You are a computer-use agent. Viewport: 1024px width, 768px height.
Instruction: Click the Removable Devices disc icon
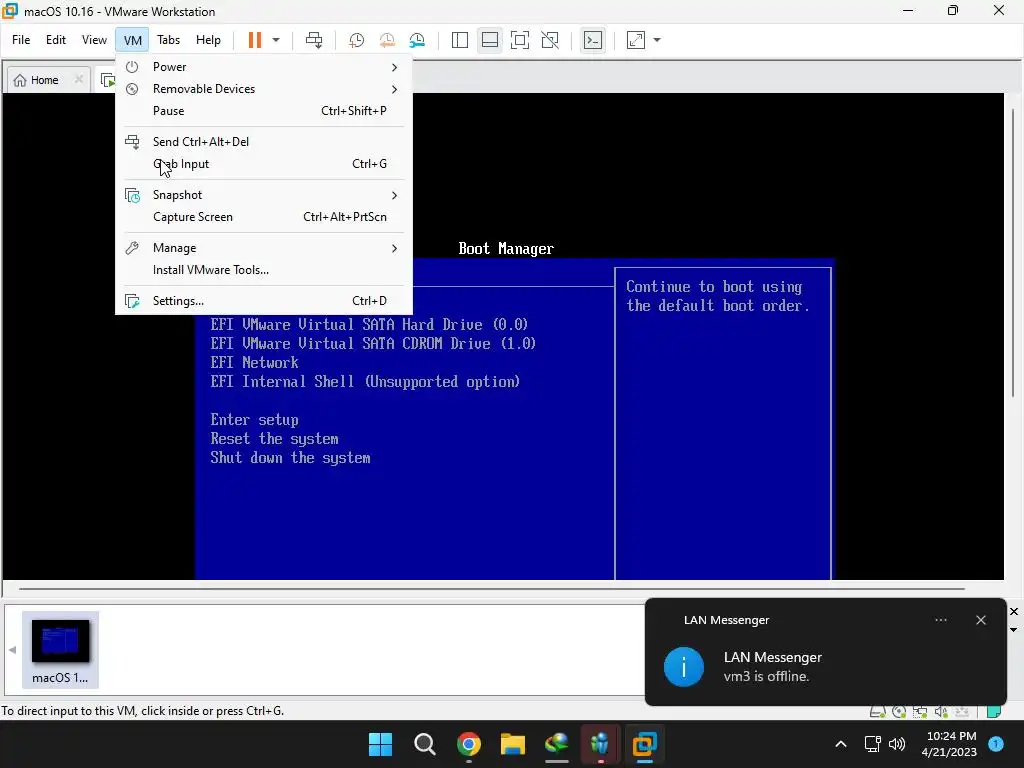point(132,89)
